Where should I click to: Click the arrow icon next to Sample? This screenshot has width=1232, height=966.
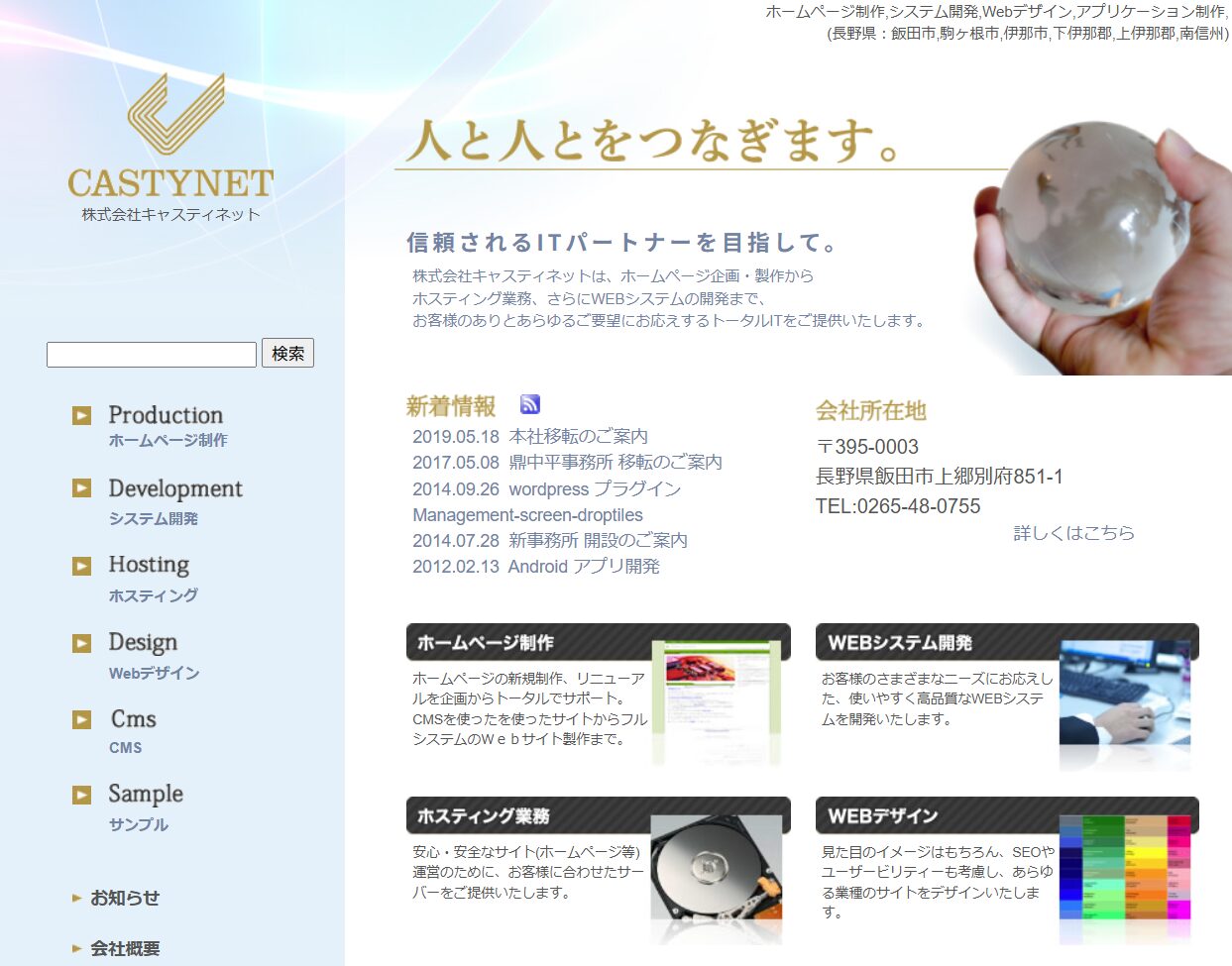tap(82, 795)
